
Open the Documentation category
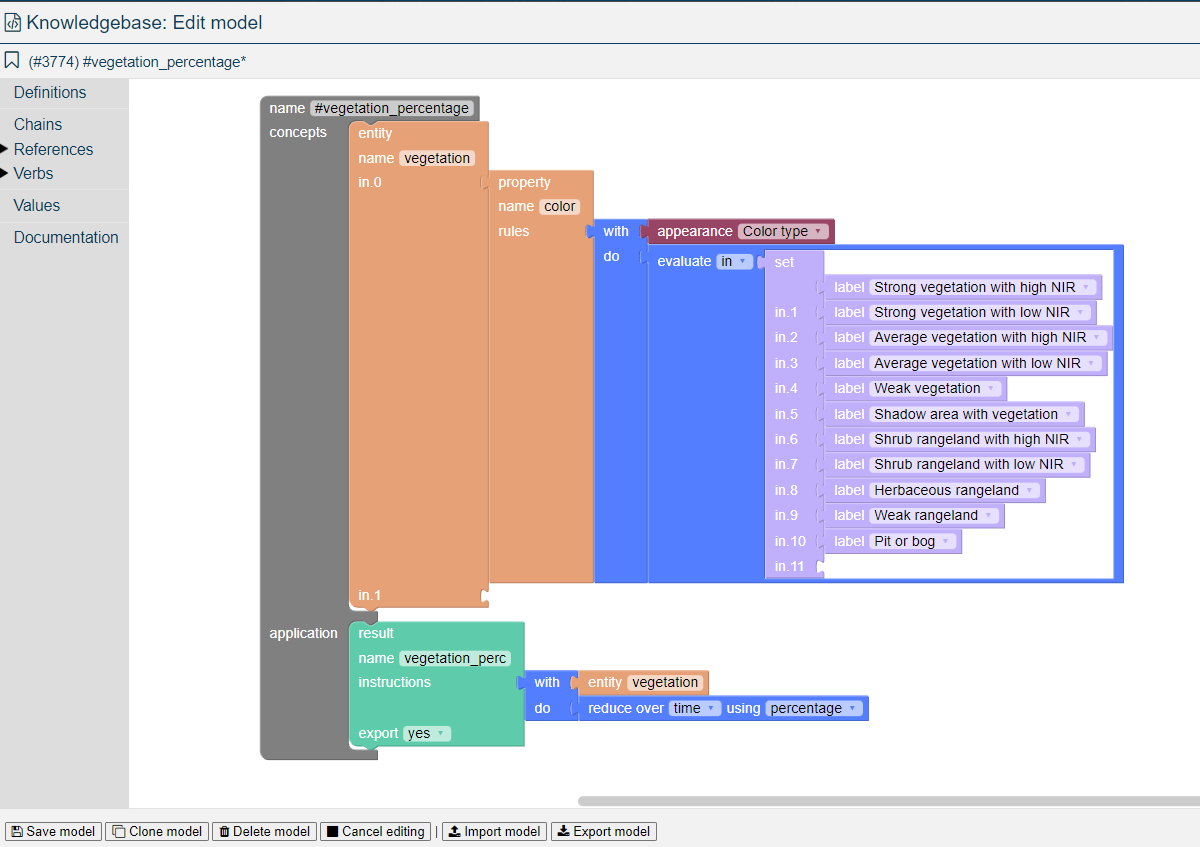[x=66, y=237]
